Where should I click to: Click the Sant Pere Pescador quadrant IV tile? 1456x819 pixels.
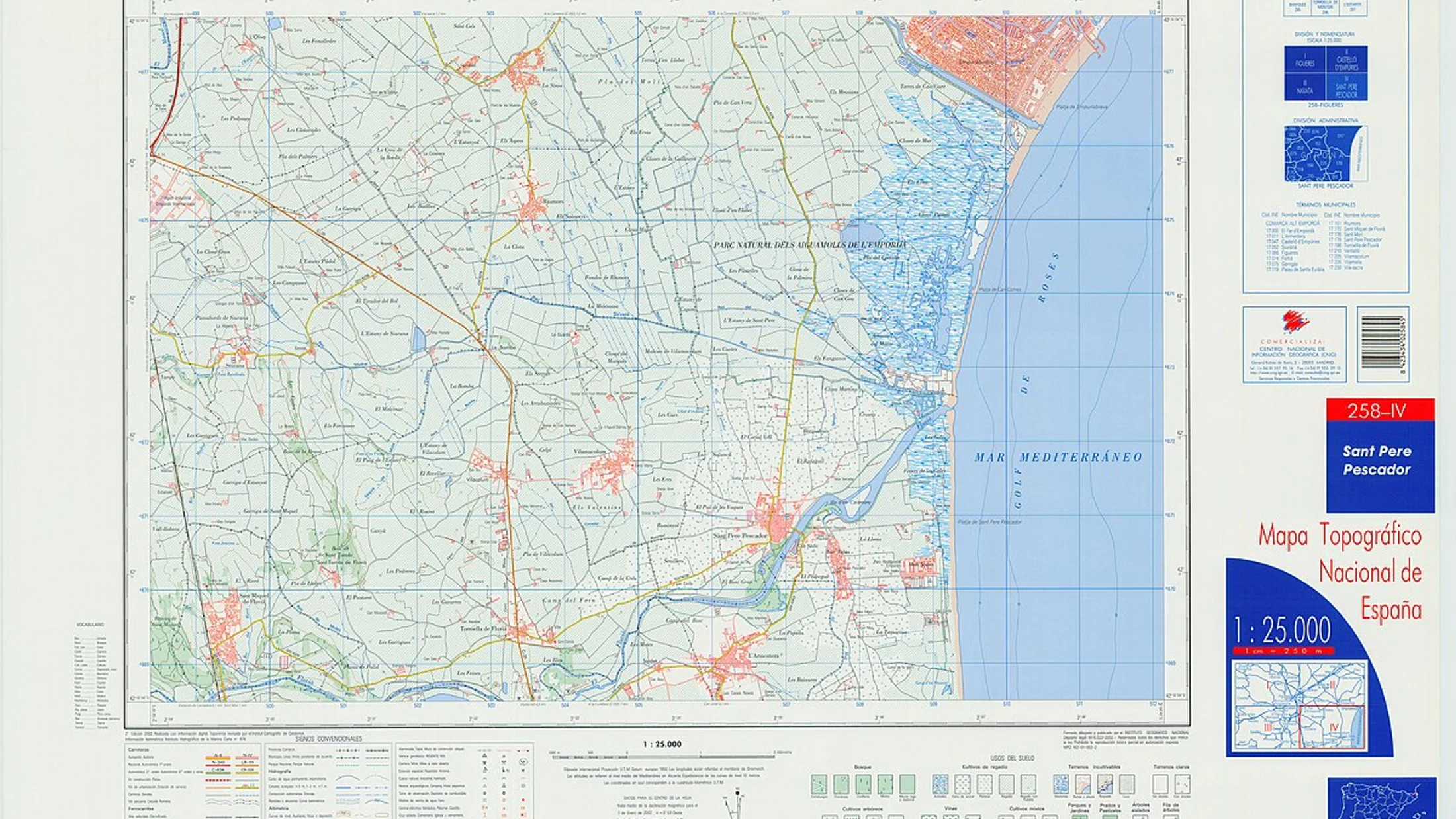[1346, 87]
